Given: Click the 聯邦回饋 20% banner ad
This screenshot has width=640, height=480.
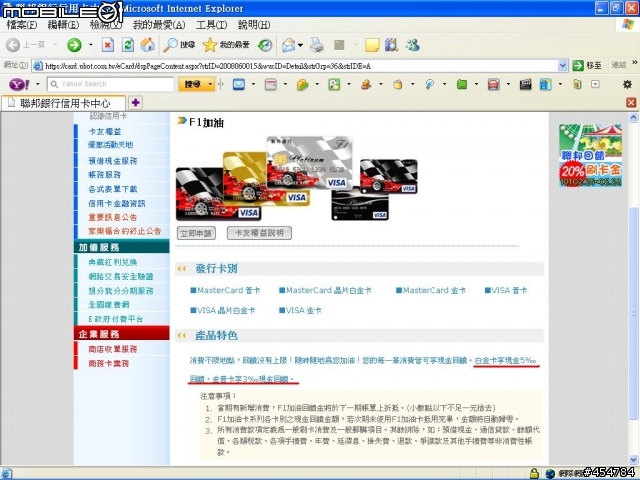Looking at the screenshot, I should point(591,156).
